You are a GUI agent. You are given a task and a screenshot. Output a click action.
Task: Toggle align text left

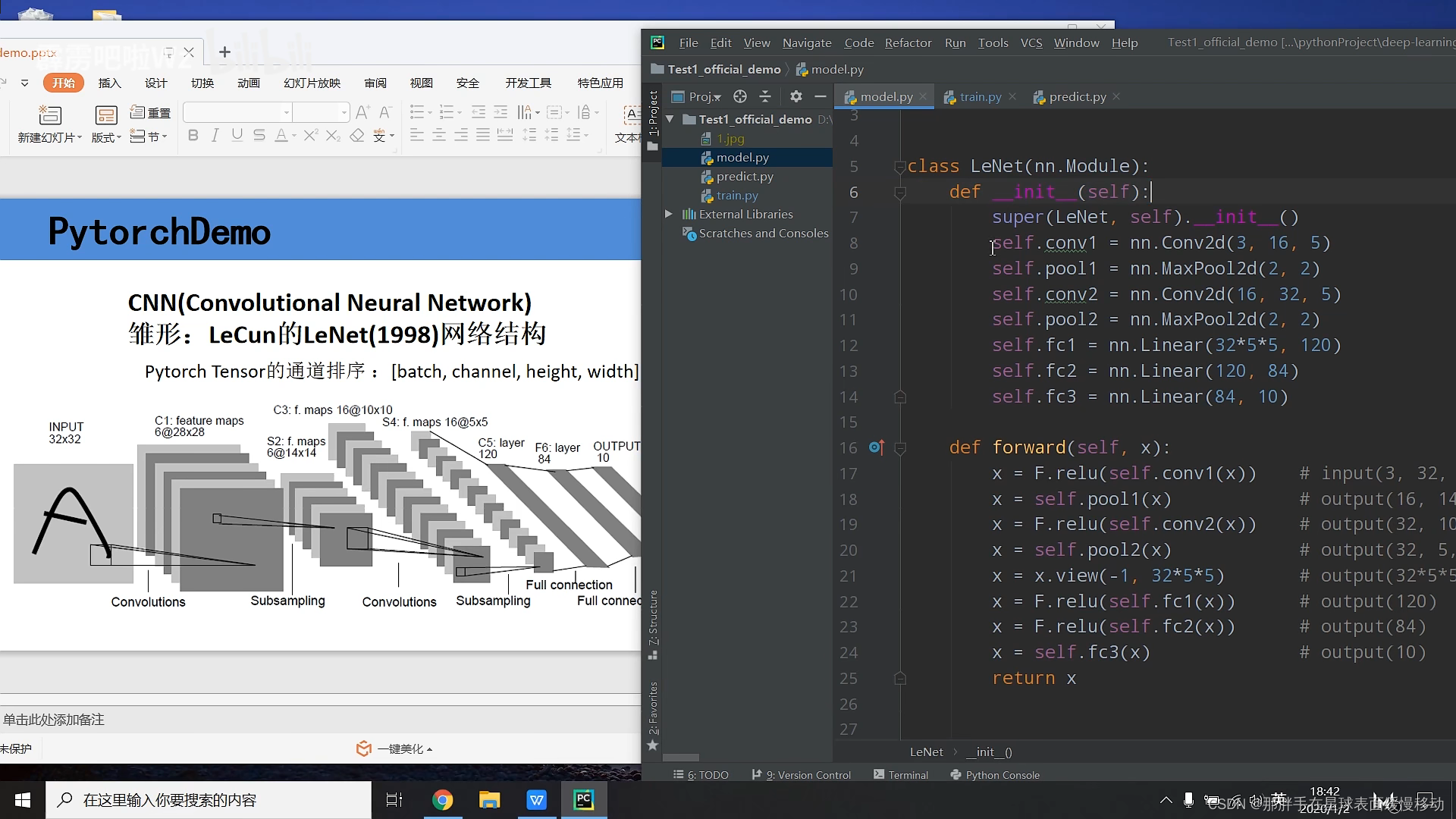pyautogui.click(x=416, y=136)
